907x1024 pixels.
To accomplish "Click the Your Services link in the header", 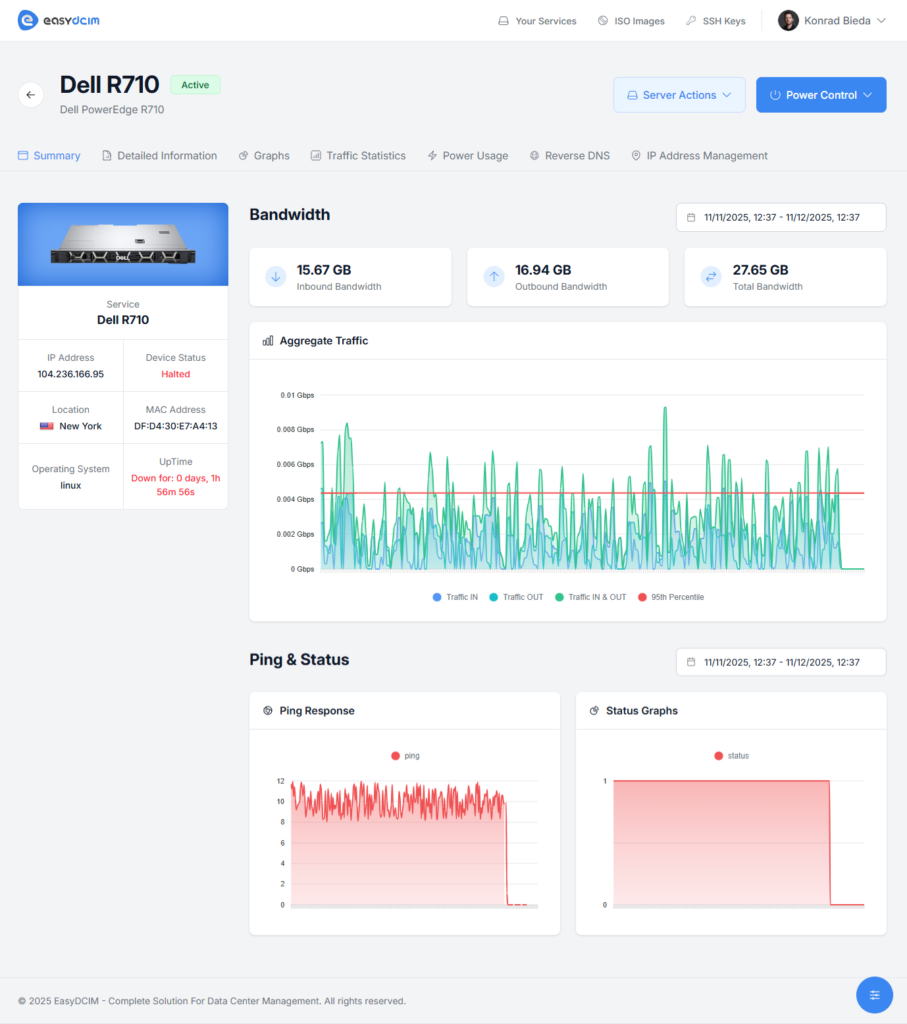I will pyautogui.click(x=537, y=20).
